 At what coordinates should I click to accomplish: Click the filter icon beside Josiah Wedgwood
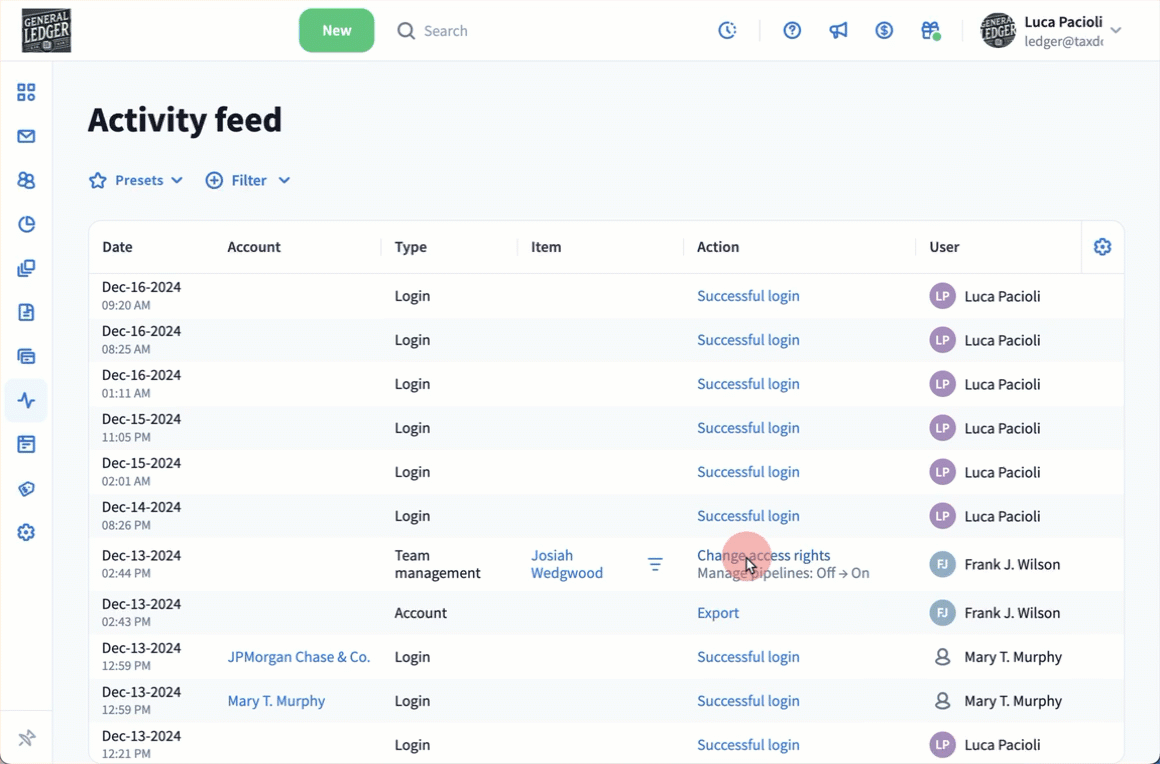pos(655,564)
